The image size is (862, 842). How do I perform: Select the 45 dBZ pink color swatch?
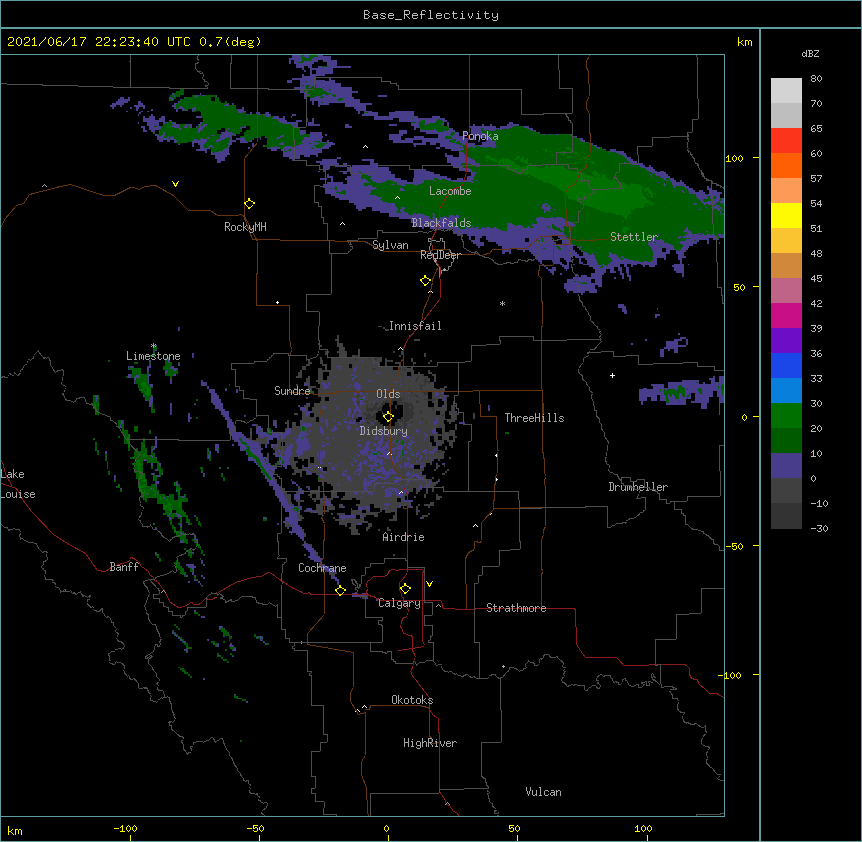786,291
